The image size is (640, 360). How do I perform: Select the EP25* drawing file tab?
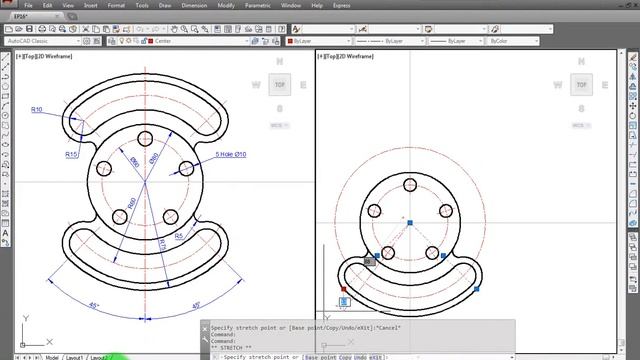click(36, 16)
